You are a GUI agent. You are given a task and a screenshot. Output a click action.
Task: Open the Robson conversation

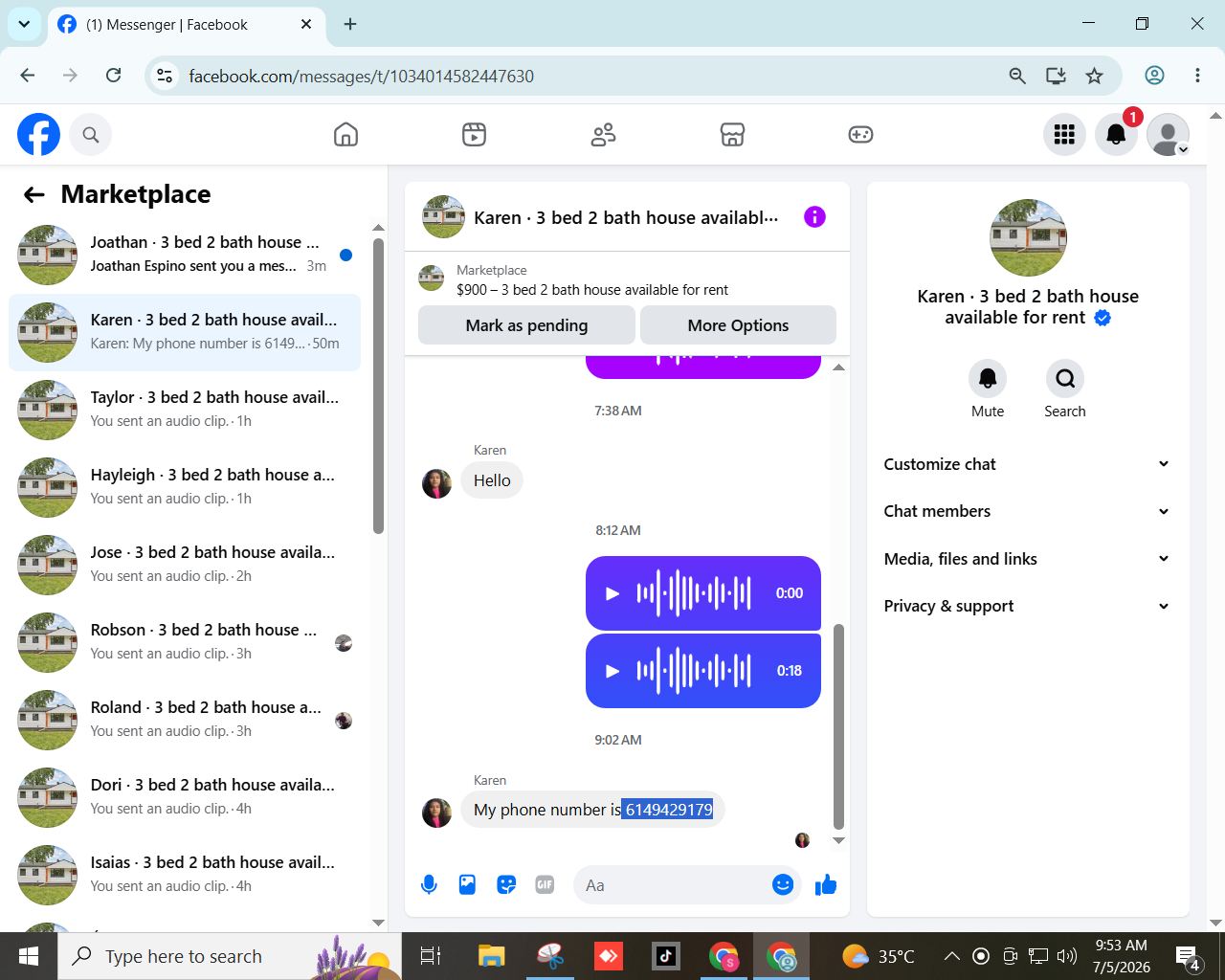pyautogui.click(x=185, y=642)
